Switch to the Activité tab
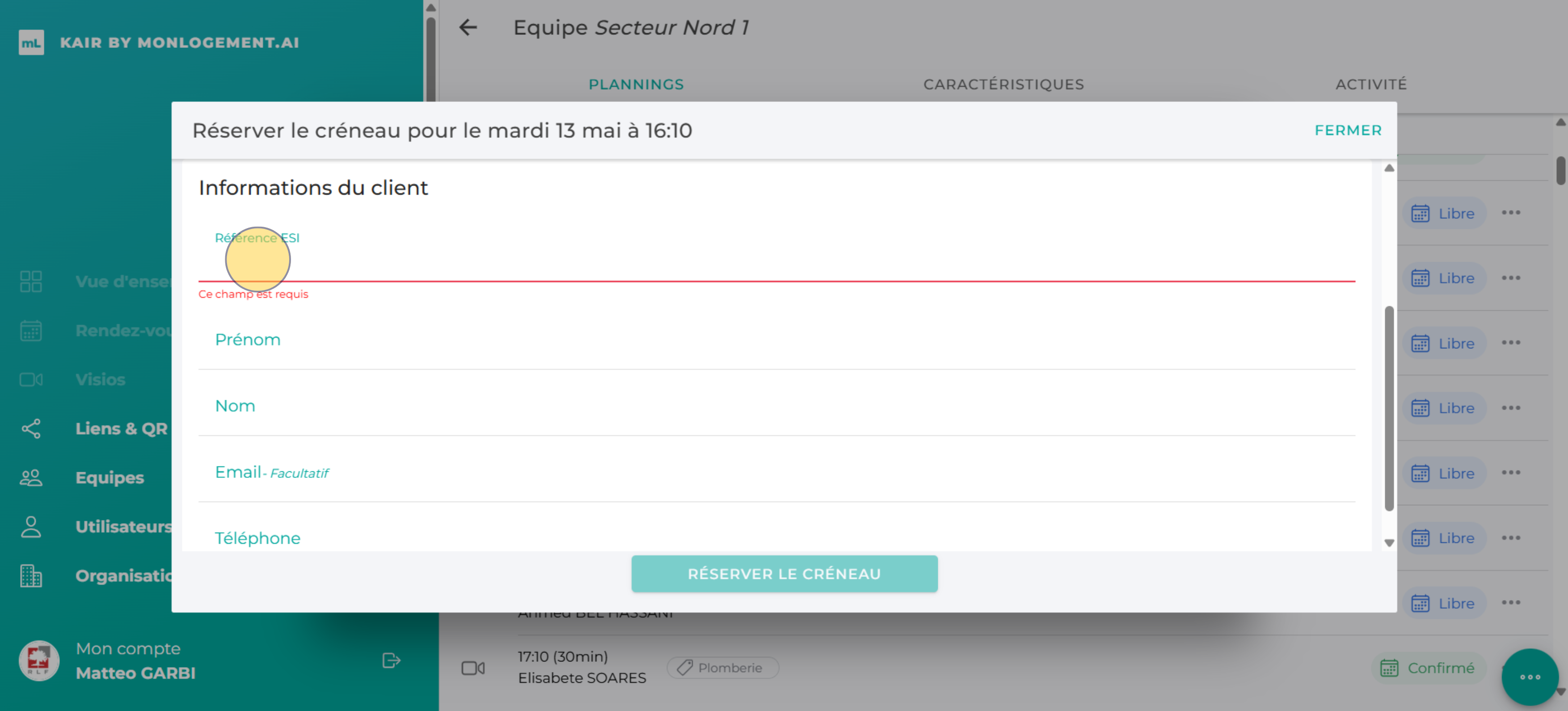The height and width of the screenshot is (711, 1568). point(1371,84)
